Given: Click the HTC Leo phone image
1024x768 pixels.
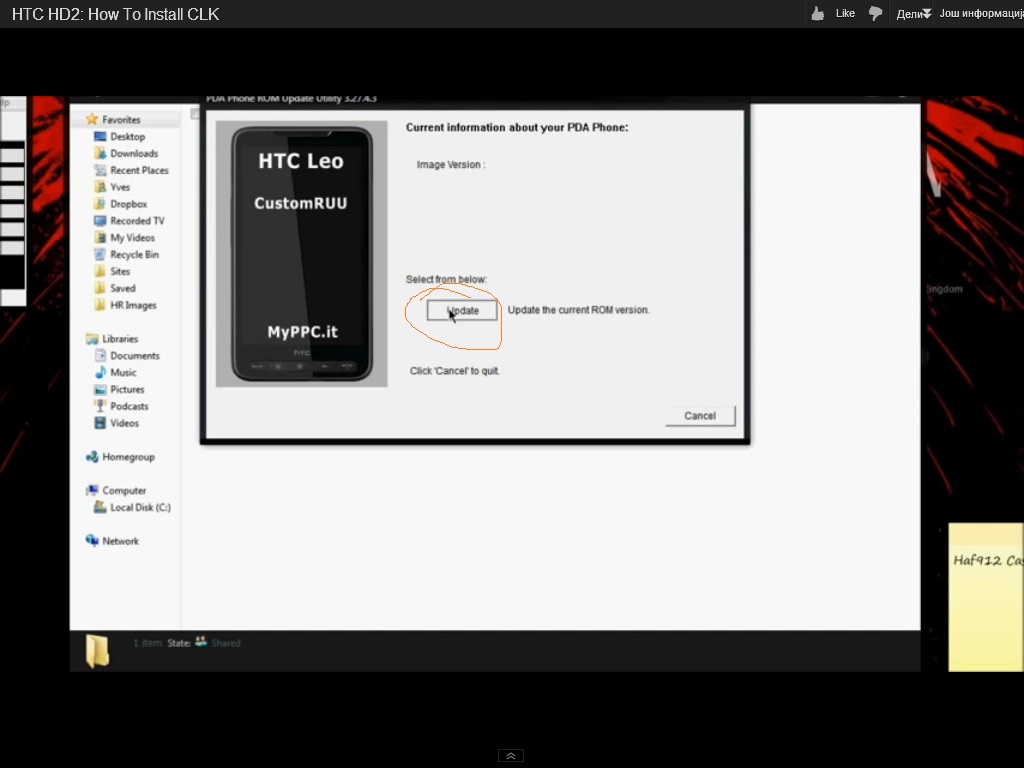Looking at the screenshot, I should click(x=302, y=253).
